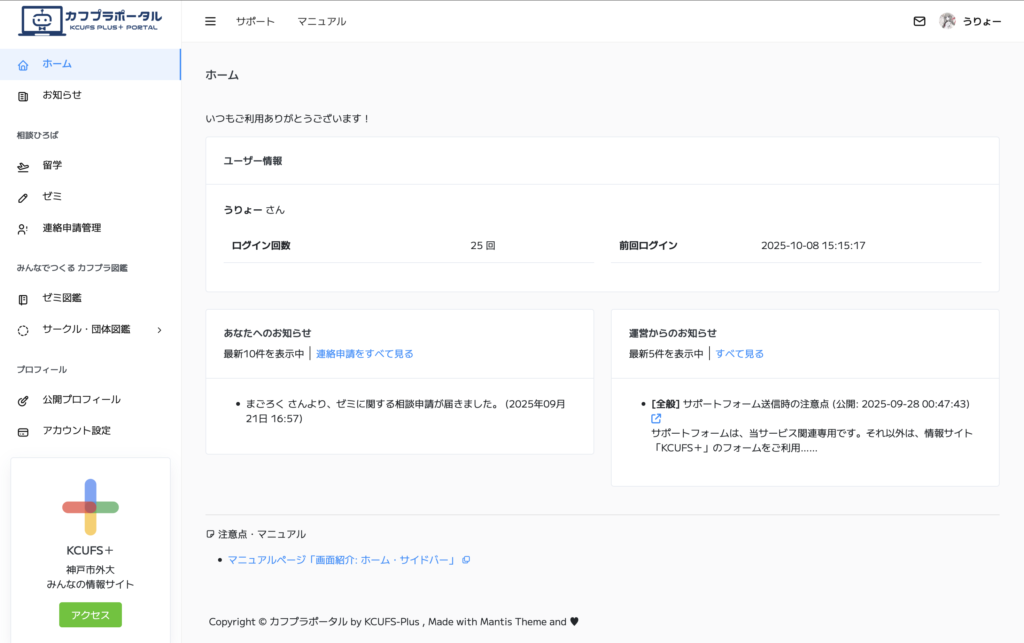Image resolution: width=1024 pixels, height=643 pixels.
Task: Open the サポート menu item
Action: [255, 21]
